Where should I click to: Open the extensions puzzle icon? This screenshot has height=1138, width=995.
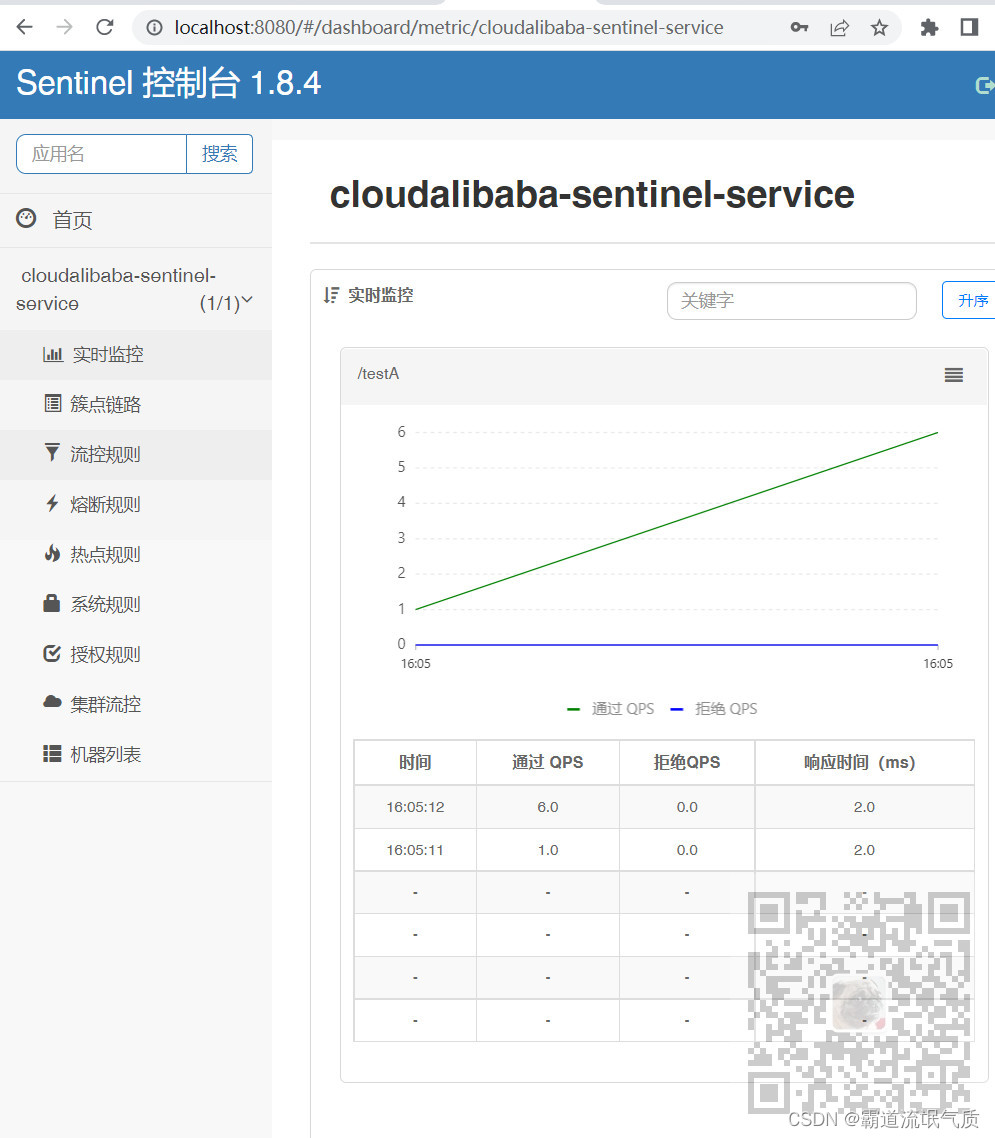click(x=929, y=28)
